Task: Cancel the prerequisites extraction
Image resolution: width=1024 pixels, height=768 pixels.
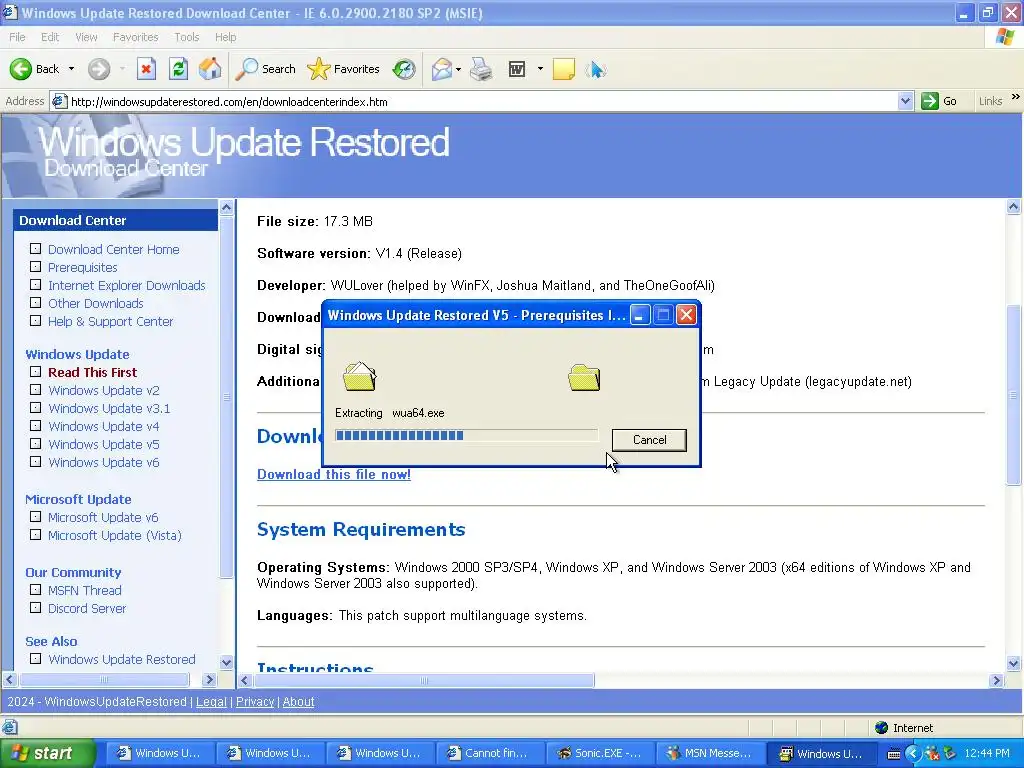Action: (x=649, y=440)
